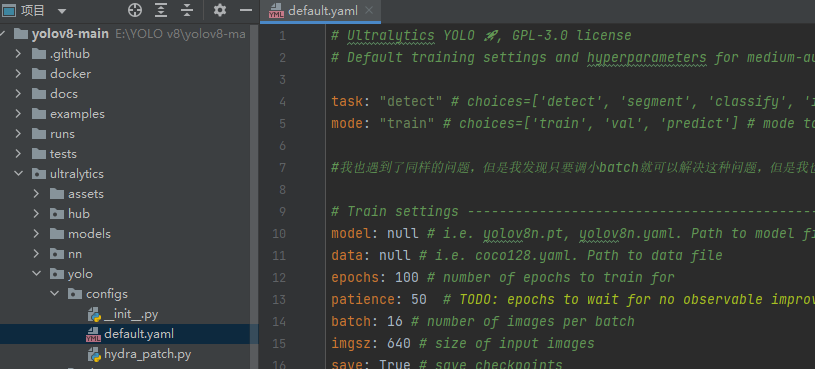The height and width of the screenshot is (369, 815).
Task: Select the docker folder icon
Action: (x=38, y=74)
